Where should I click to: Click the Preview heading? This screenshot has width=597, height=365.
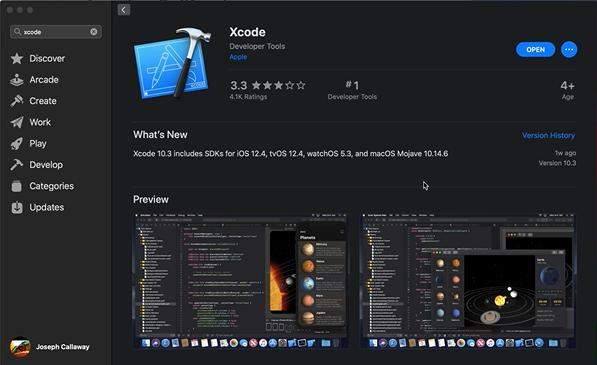(151, 199)
